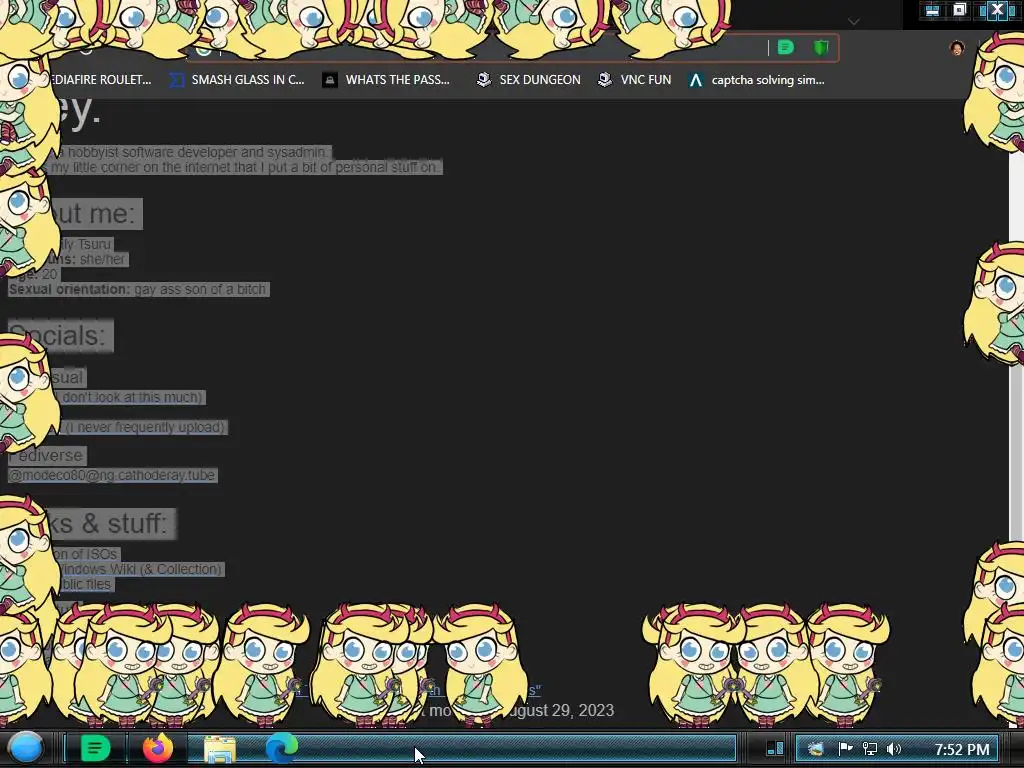
Task: Open the SMASH GLASS IN C... bookmark
Action: [x=236, y=80]
